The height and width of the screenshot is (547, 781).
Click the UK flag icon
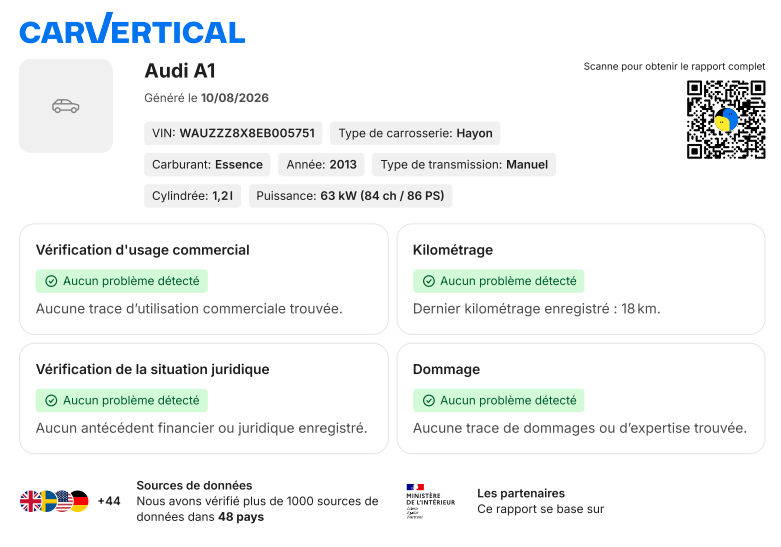[x=30, y=501]
